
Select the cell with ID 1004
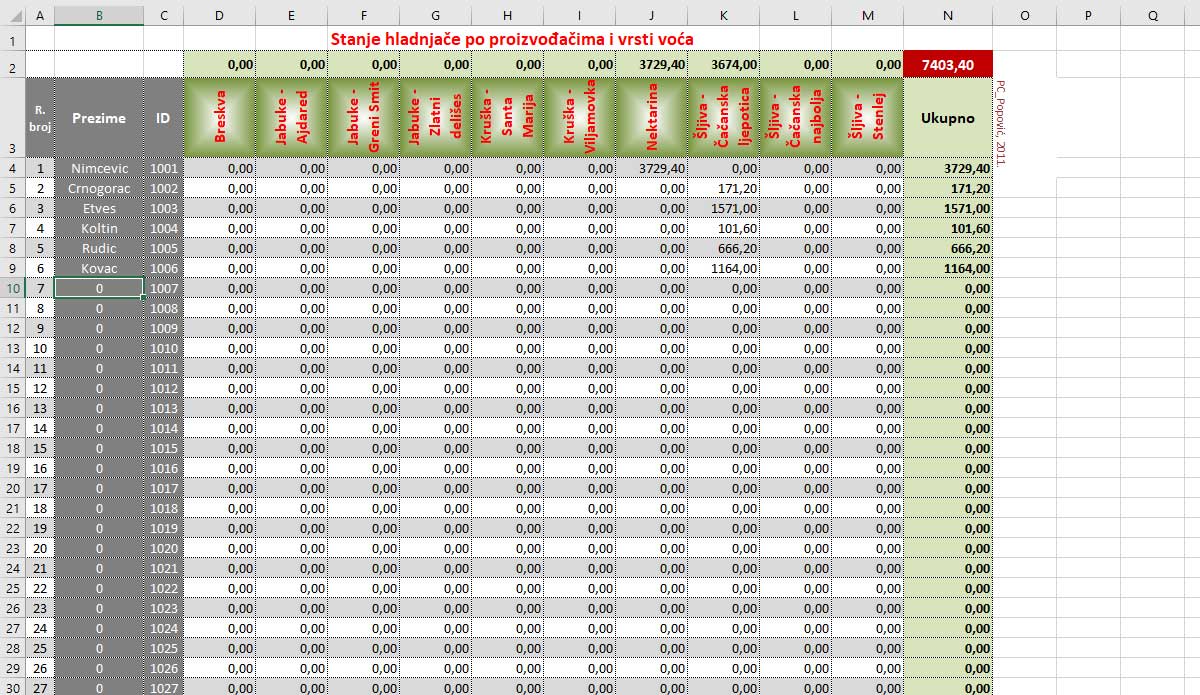pyautogui.click(x=163, y=228)
